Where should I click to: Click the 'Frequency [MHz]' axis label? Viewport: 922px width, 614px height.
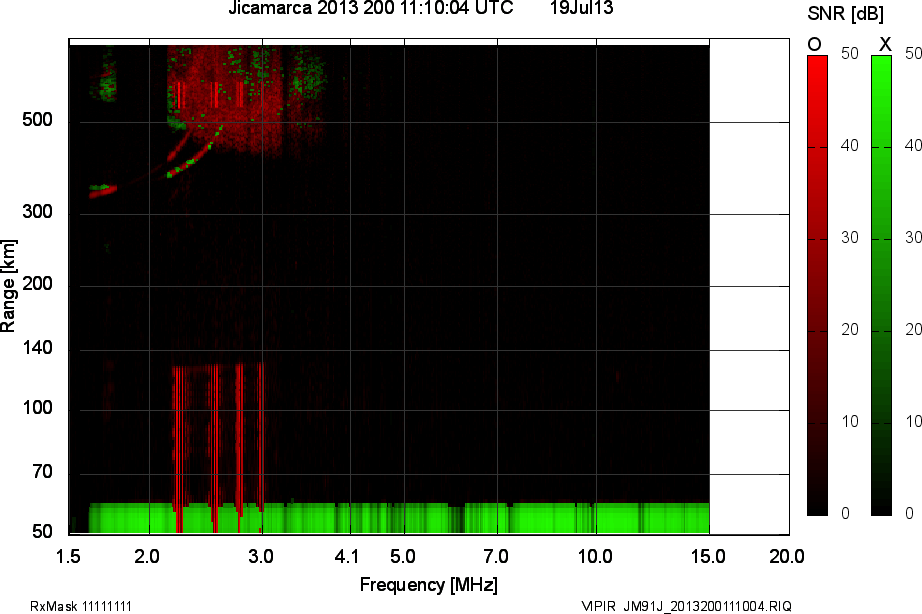(429, 585)
